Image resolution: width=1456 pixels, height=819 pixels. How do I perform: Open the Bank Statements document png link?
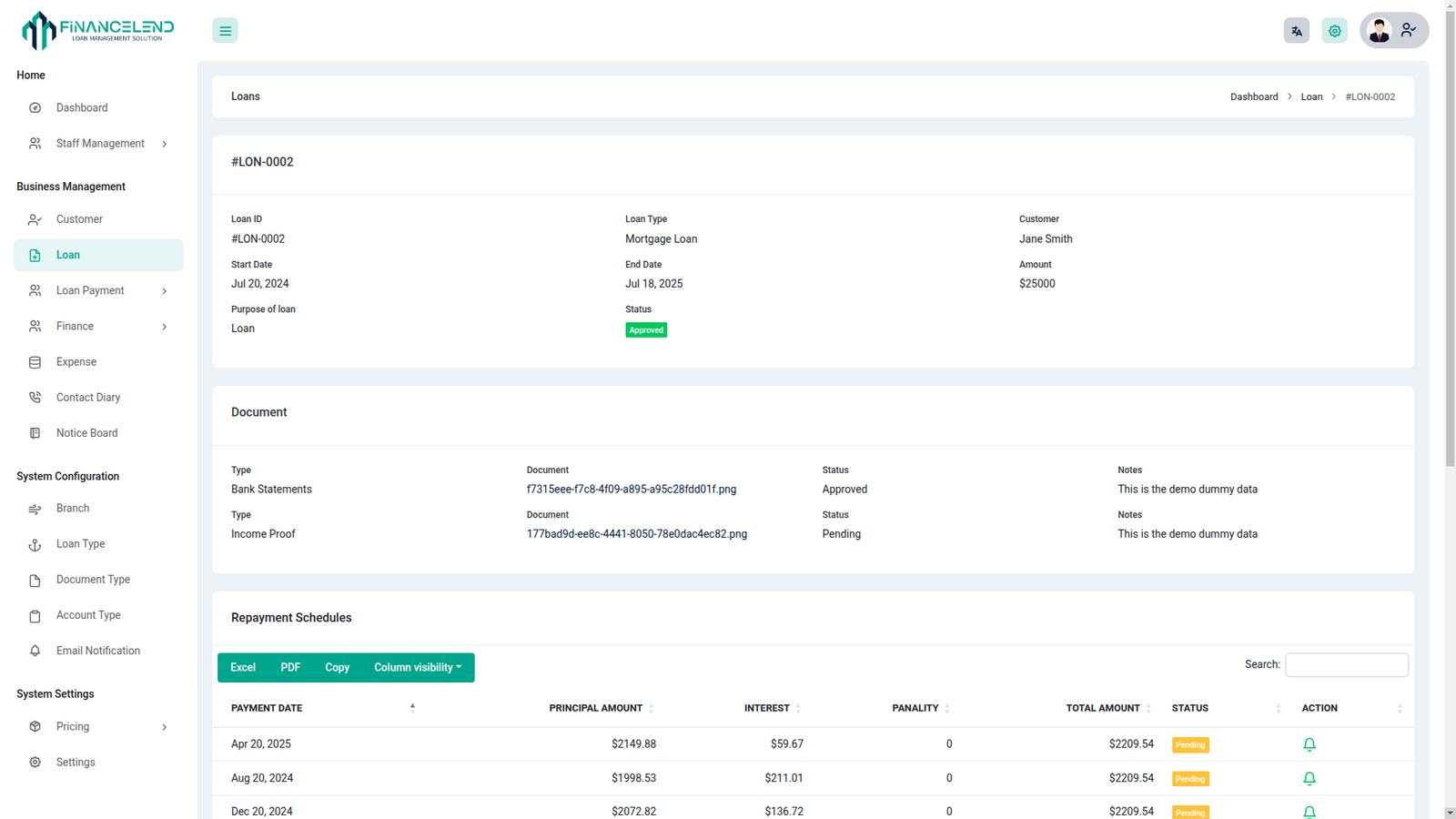pyautogui.click(x=631, y=490)
